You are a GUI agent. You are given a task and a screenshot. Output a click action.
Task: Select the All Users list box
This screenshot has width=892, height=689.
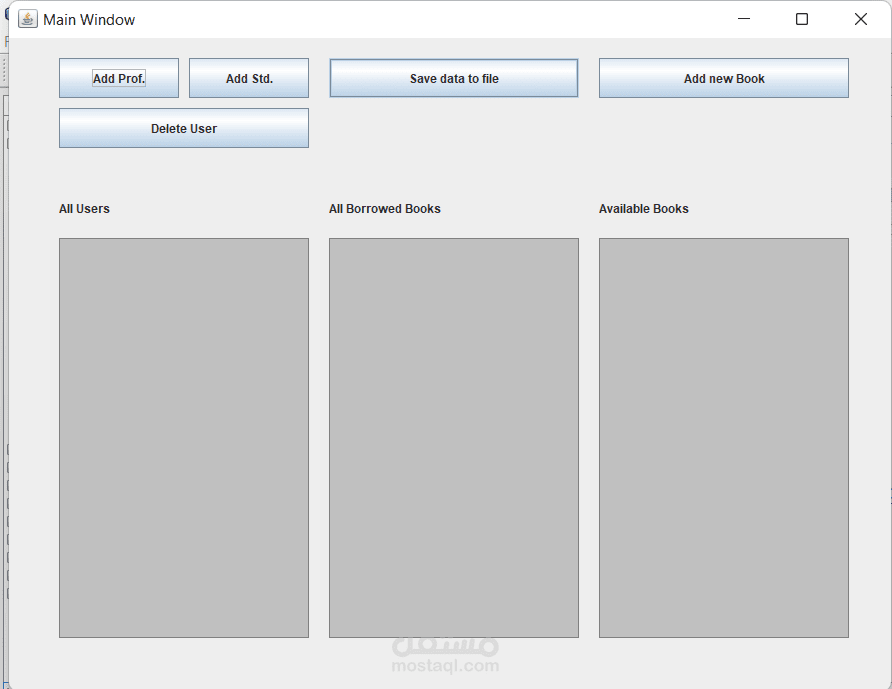[x=184, y=438]
